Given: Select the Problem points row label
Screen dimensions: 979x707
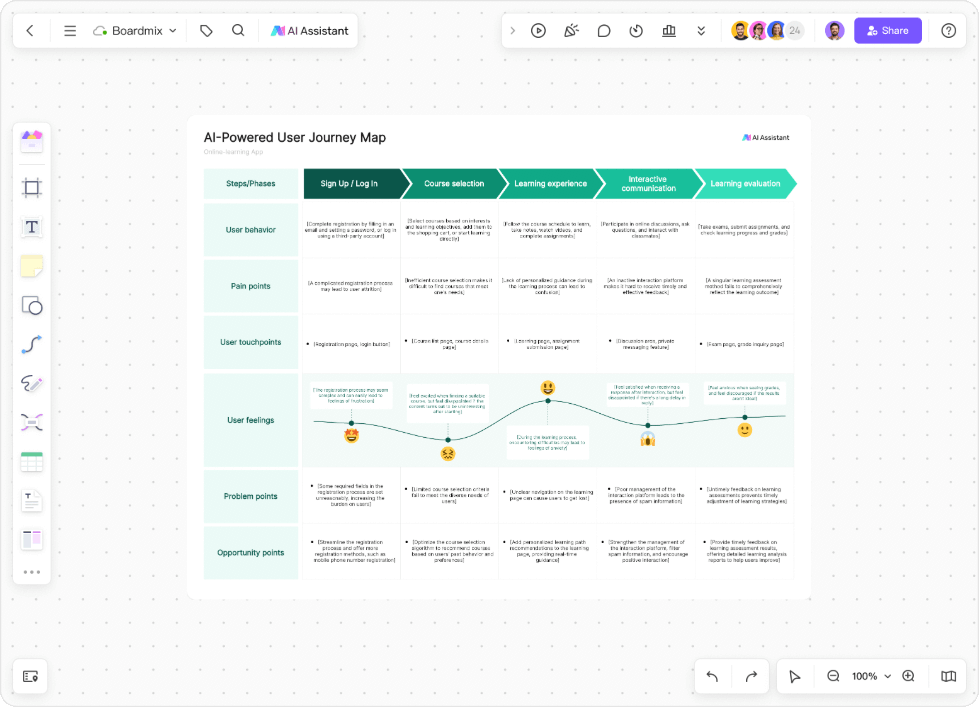Looking at the screenshot, I should [250, 497].
